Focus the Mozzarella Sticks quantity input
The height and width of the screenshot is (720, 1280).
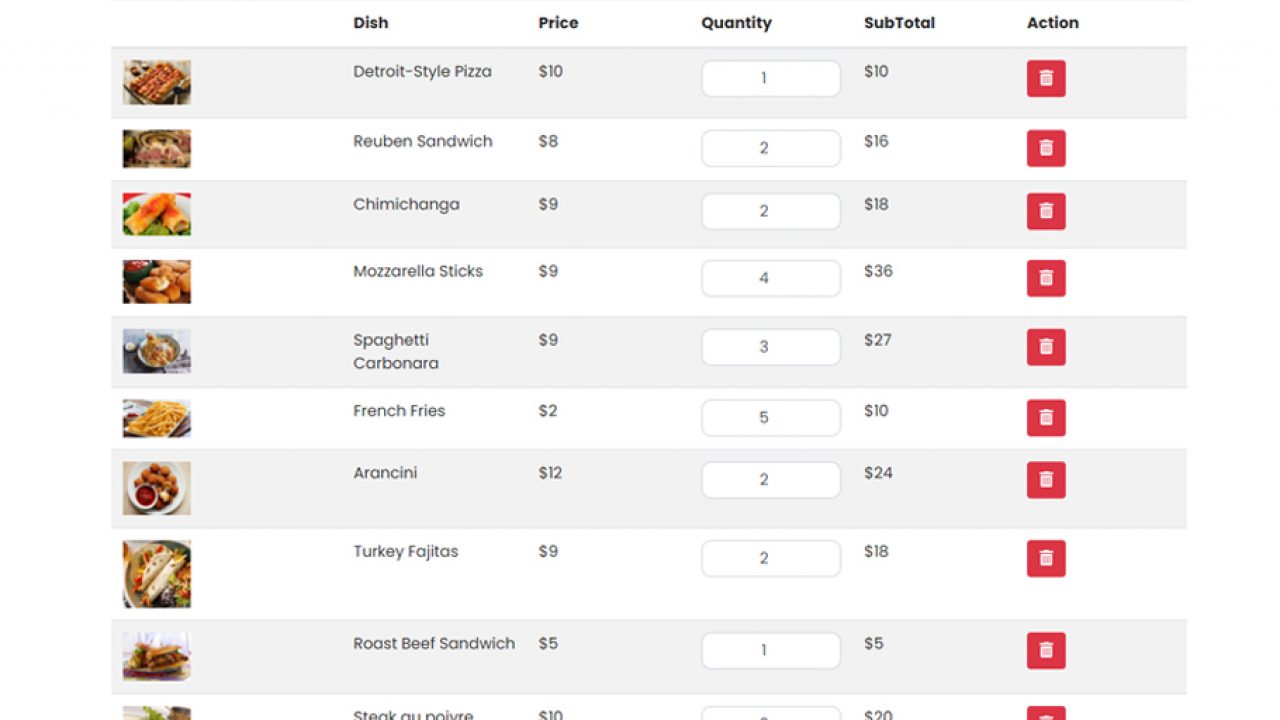[771, 278]
